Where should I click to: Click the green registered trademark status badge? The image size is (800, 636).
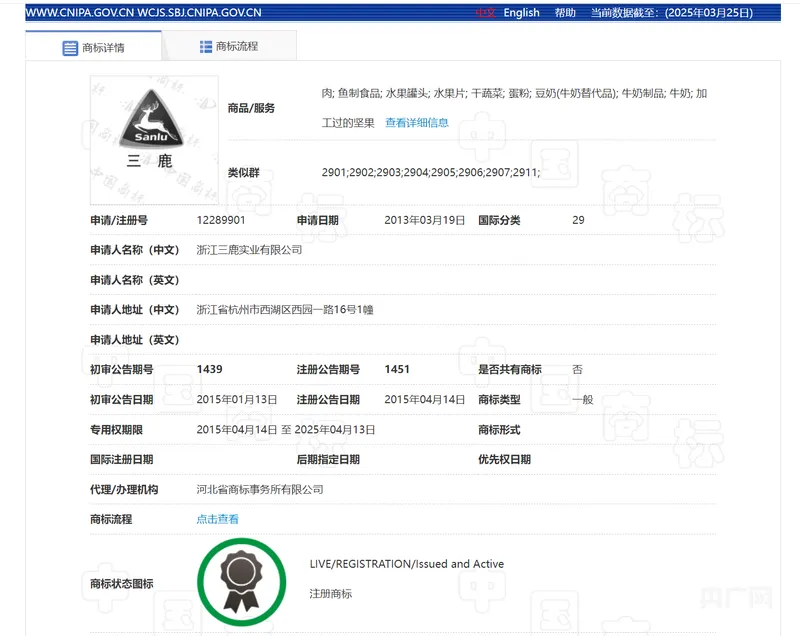coord(241,582)
